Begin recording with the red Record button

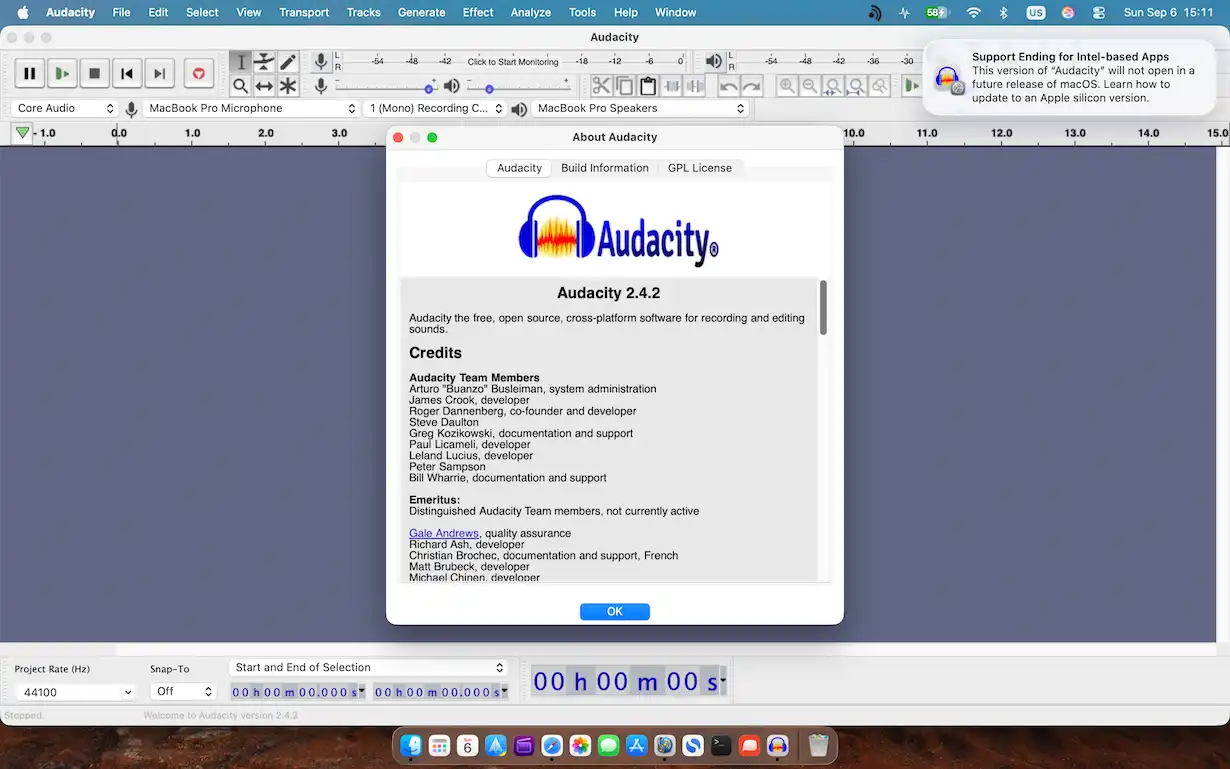coord(199,73)
